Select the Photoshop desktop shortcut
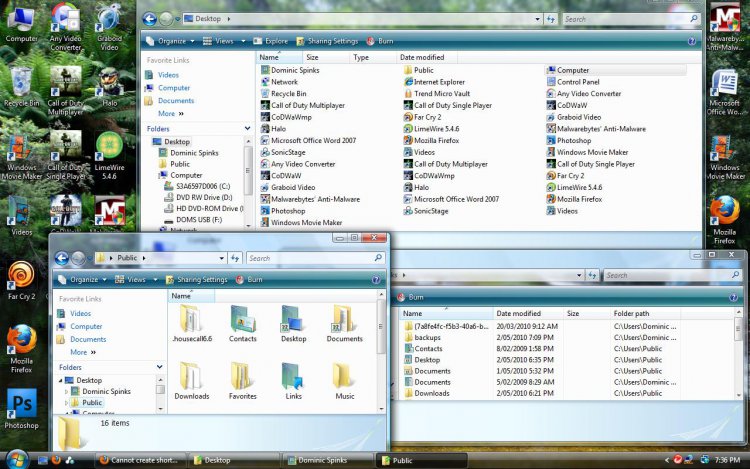Screen dimensions: 750x469 point(21,409)
